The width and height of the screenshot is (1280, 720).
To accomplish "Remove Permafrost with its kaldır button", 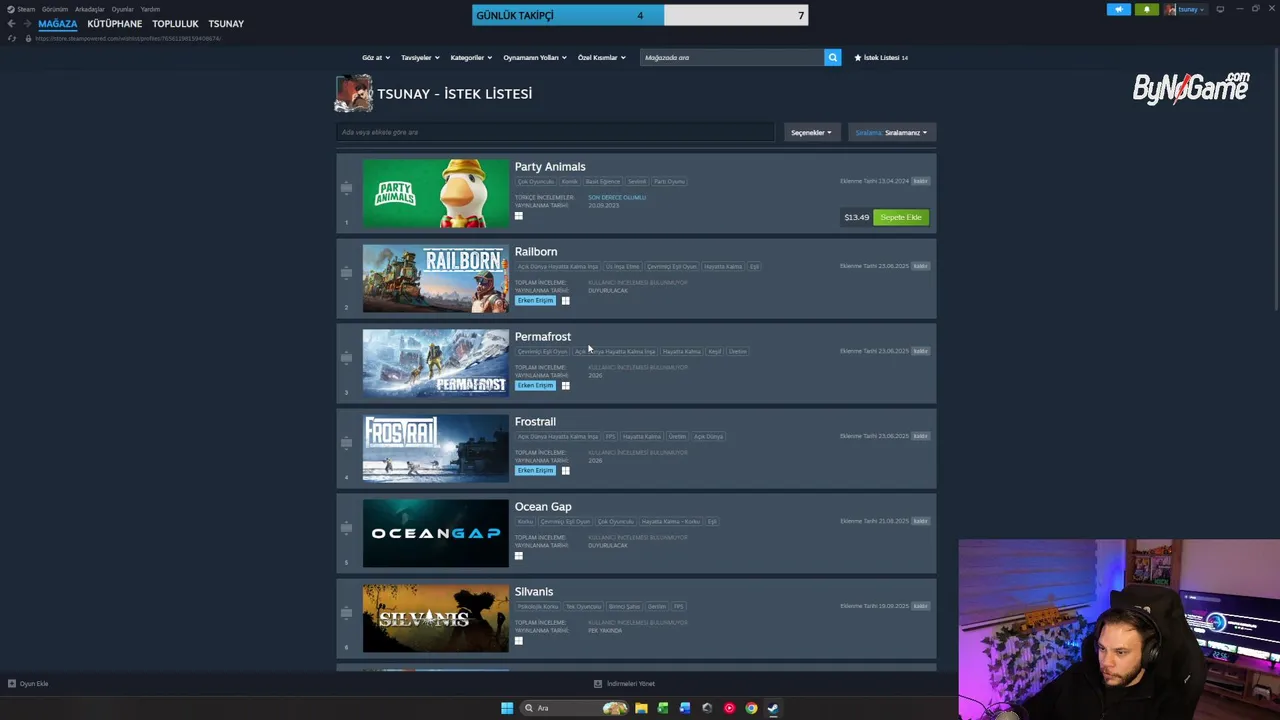I will coord(921,351).
